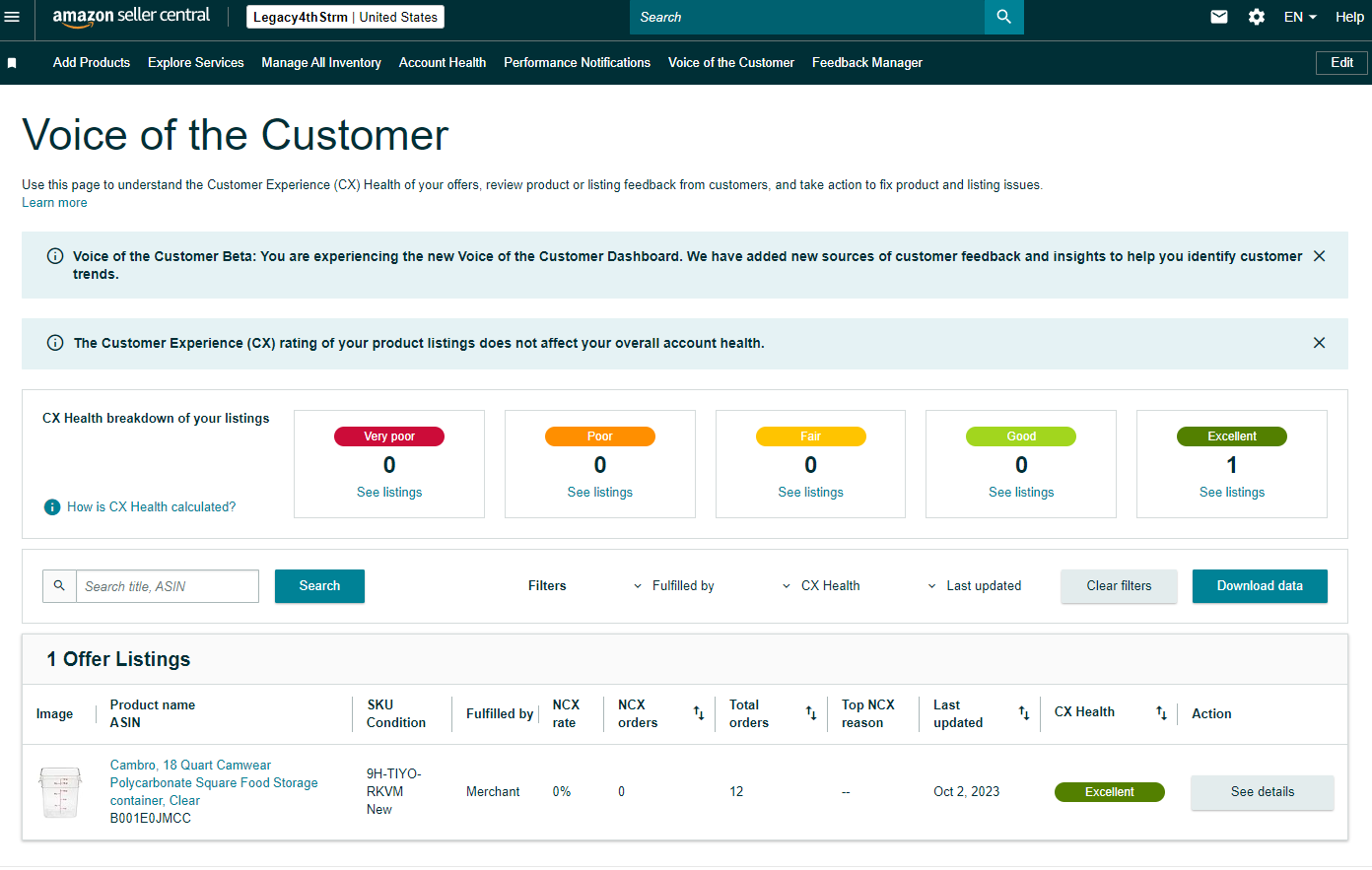Click the Learn more link
The height and width of the screenshot is (870, 1372).
pos(54,203)
